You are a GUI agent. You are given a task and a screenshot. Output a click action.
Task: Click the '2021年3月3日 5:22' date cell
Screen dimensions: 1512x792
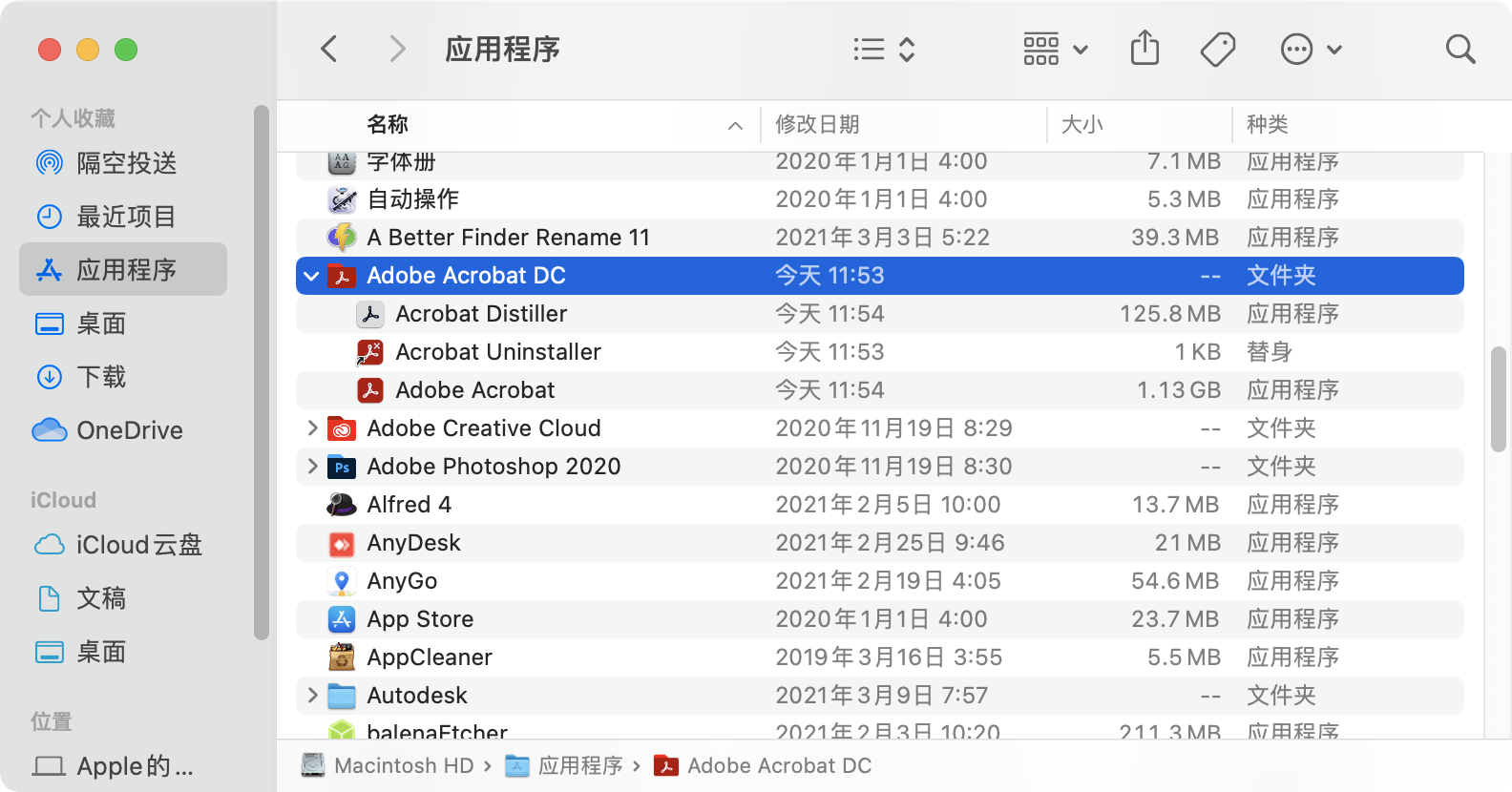coord(882,238)
